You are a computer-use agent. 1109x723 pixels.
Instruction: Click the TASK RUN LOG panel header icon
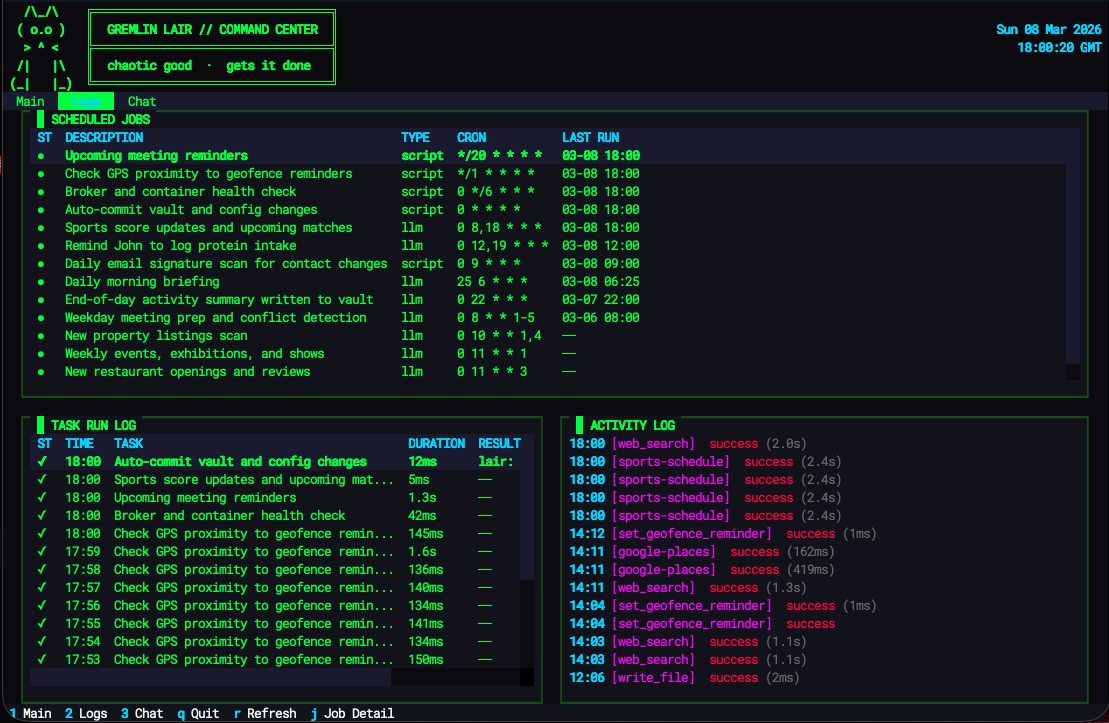coord(41,425)
